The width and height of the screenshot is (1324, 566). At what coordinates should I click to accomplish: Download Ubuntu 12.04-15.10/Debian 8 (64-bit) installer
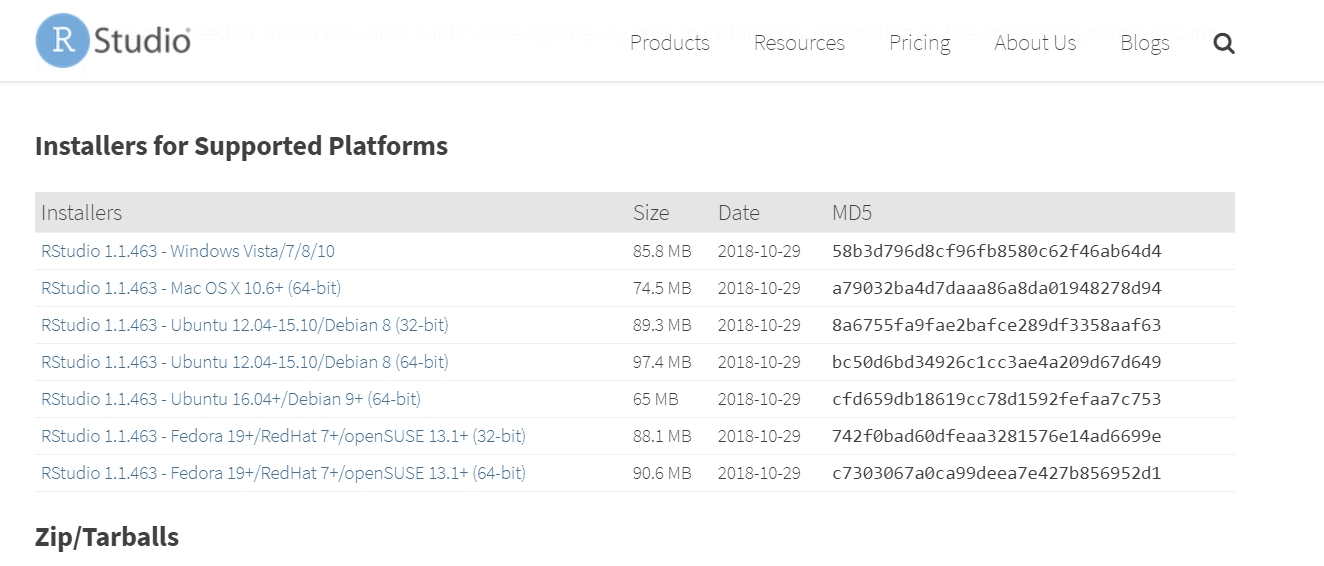245,362
